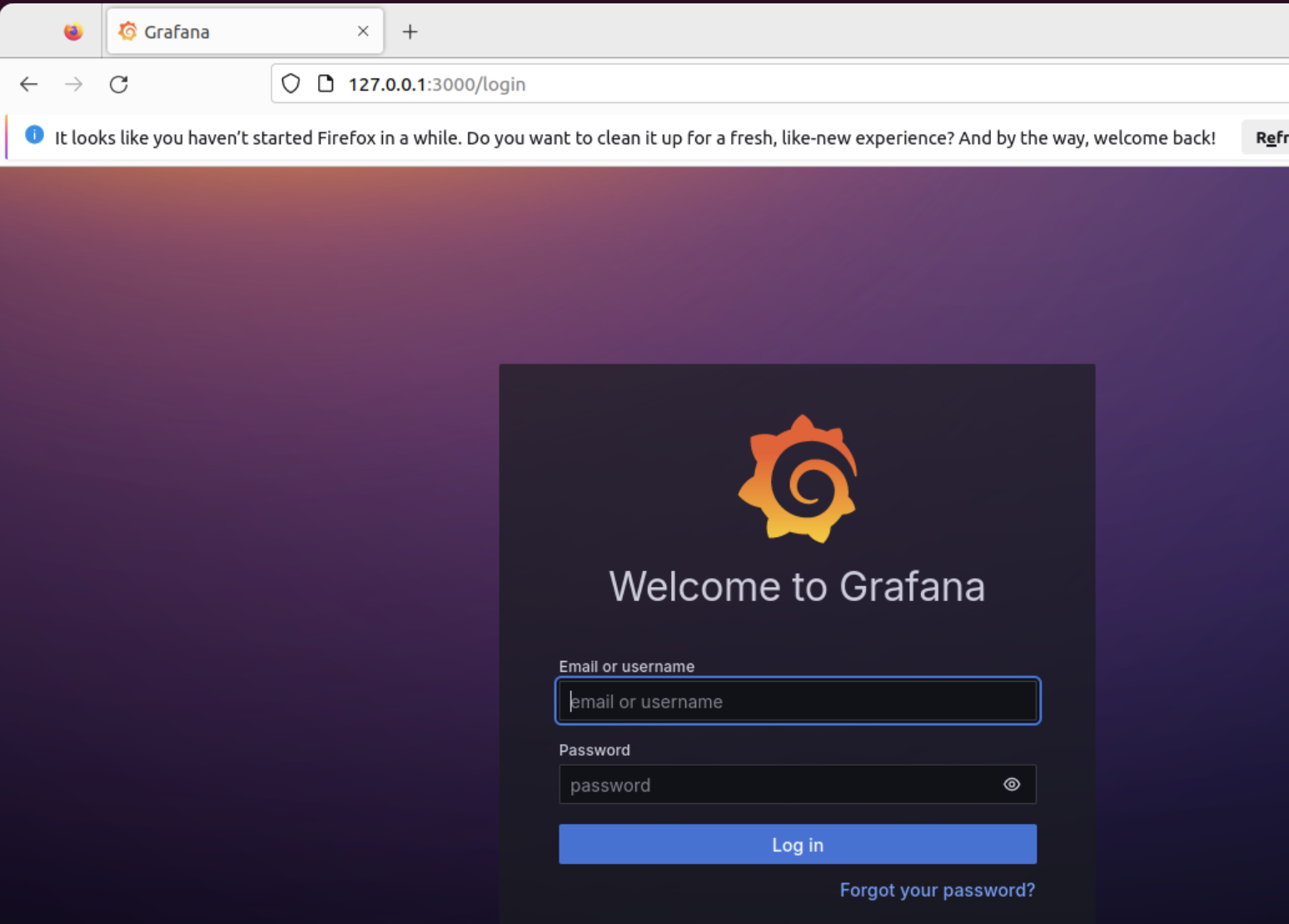
Task: Click the Welcome to Grafana heading
Action: [x=797, y=586]
